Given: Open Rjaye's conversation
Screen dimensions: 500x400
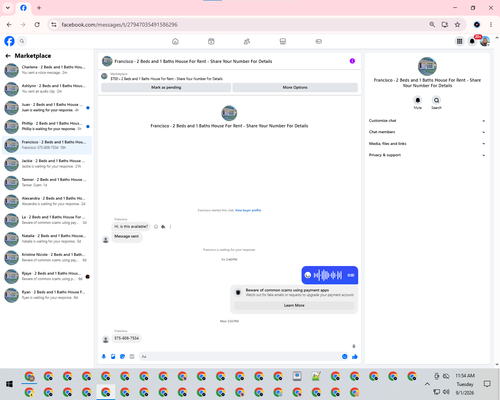Looking at the screenshot, I should point(47,276).
